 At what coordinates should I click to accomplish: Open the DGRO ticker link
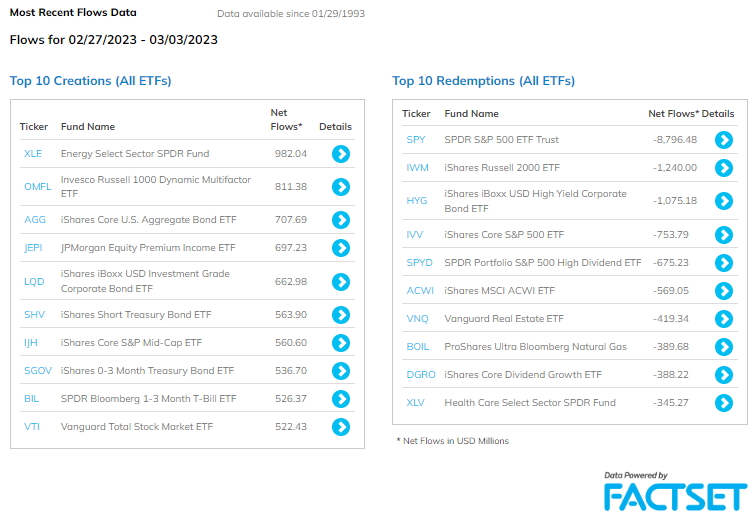pos(421,374)
